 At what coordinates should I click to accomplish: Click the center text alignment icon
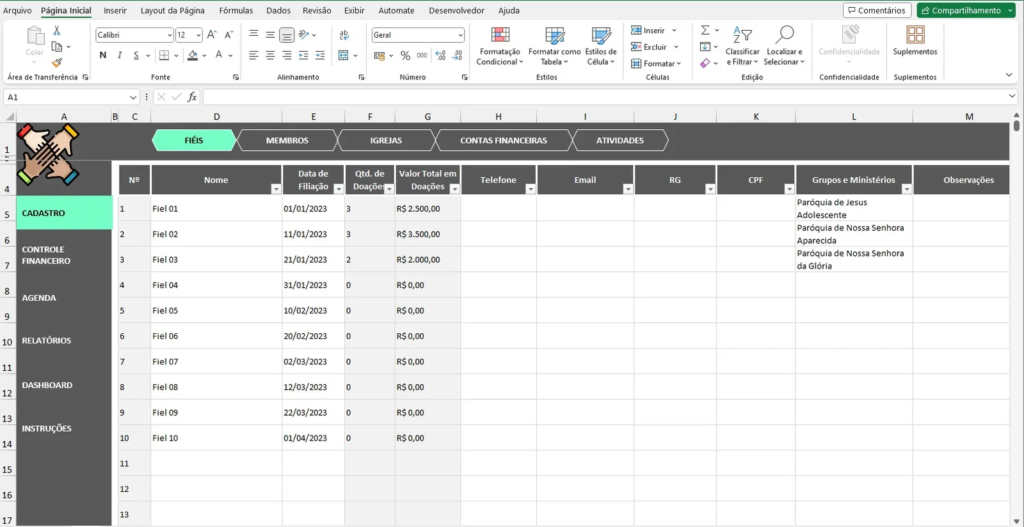(x=270, y=56)
